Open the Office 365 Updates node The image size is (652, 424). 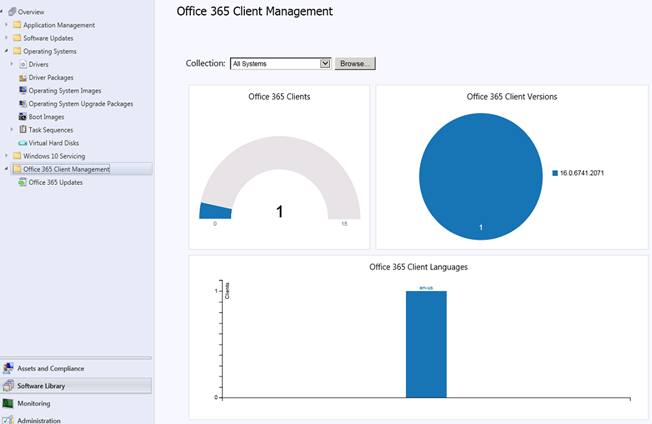point(56,182)
